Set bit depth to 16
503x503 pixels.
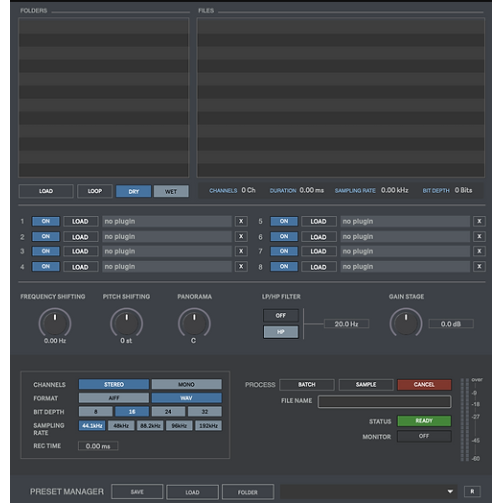pos(132,412)
